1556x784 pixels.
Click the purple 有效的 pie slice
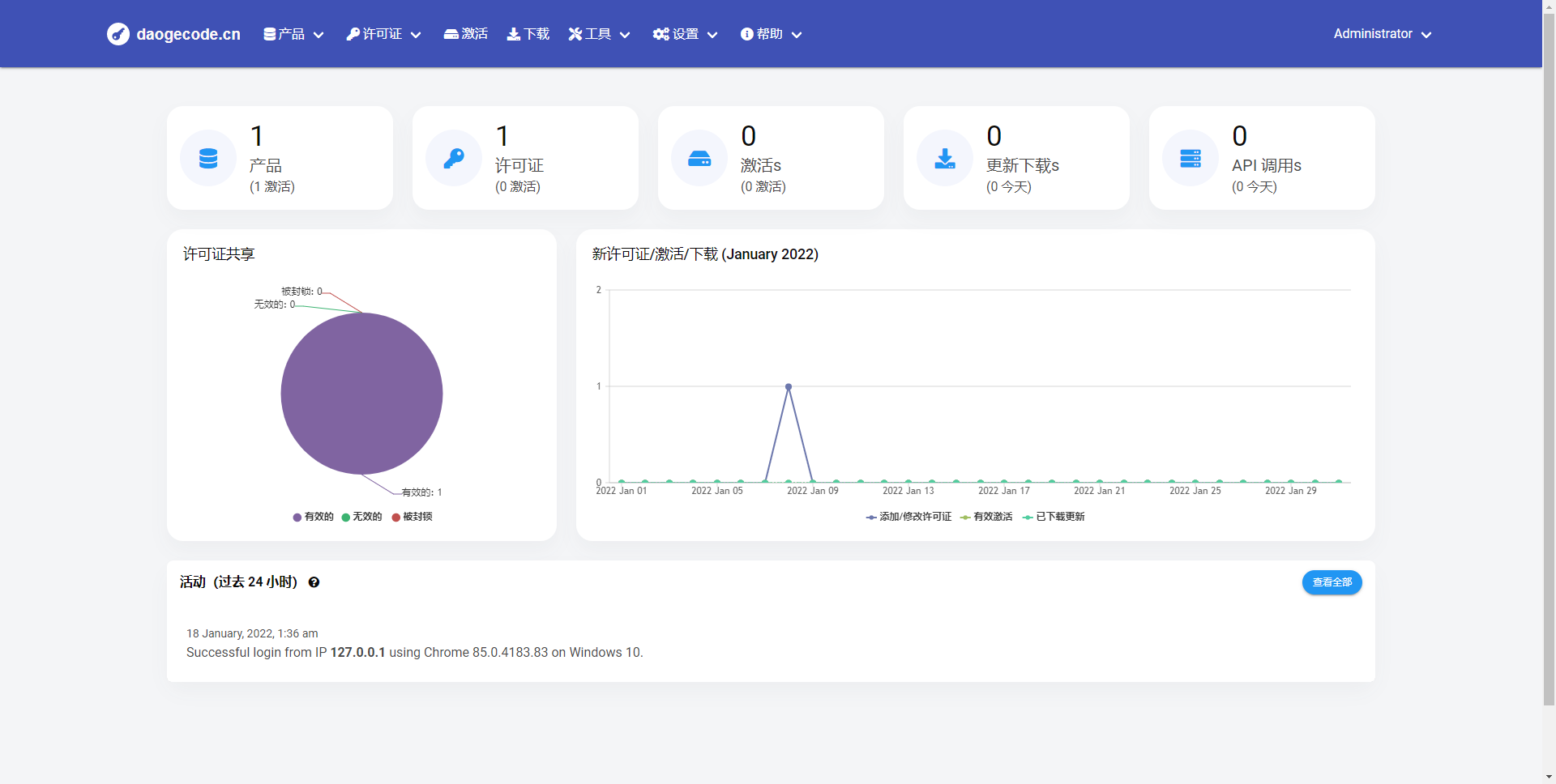point(361,394)
